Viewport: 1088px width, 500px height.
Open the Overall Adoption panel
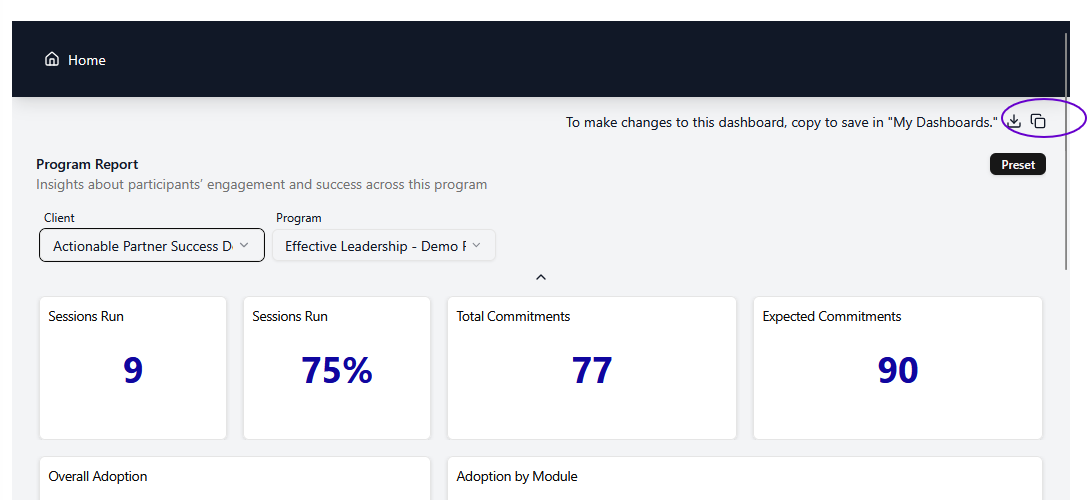coord(235,478)
